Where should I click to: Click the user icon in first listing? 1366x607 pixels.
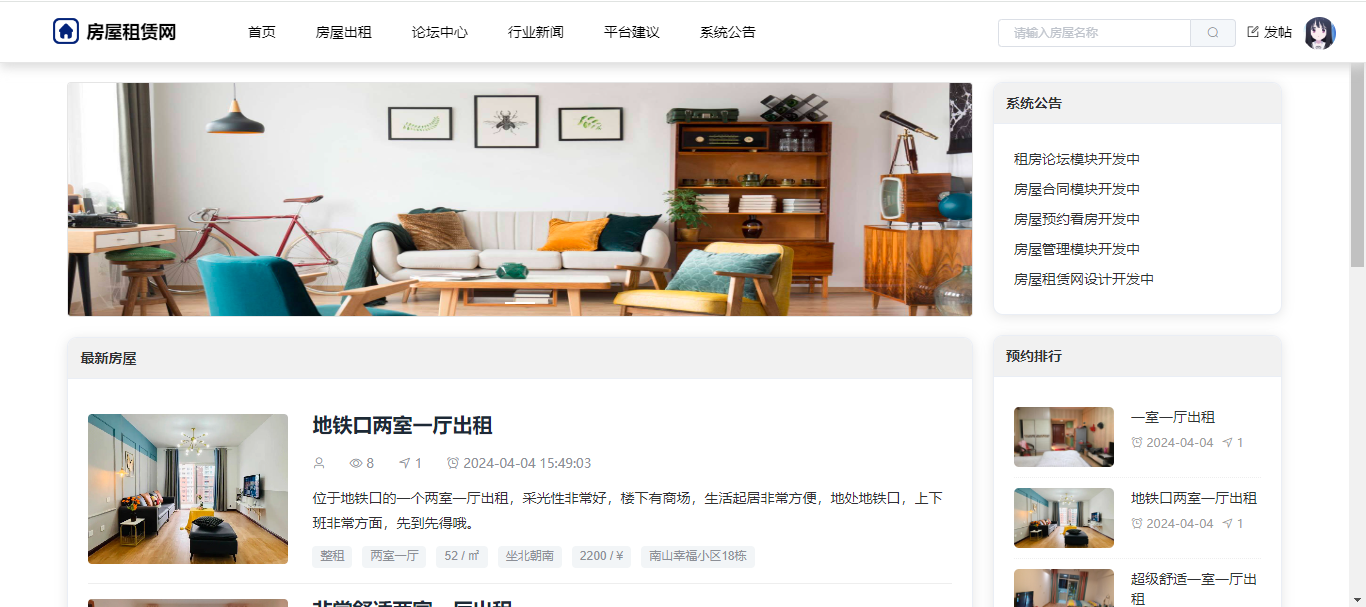pos(319,463)
